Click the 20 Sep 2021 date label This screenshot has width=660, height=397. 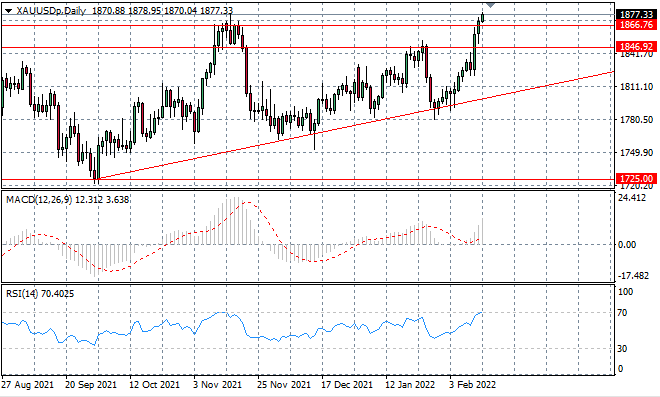coord(91,384)
